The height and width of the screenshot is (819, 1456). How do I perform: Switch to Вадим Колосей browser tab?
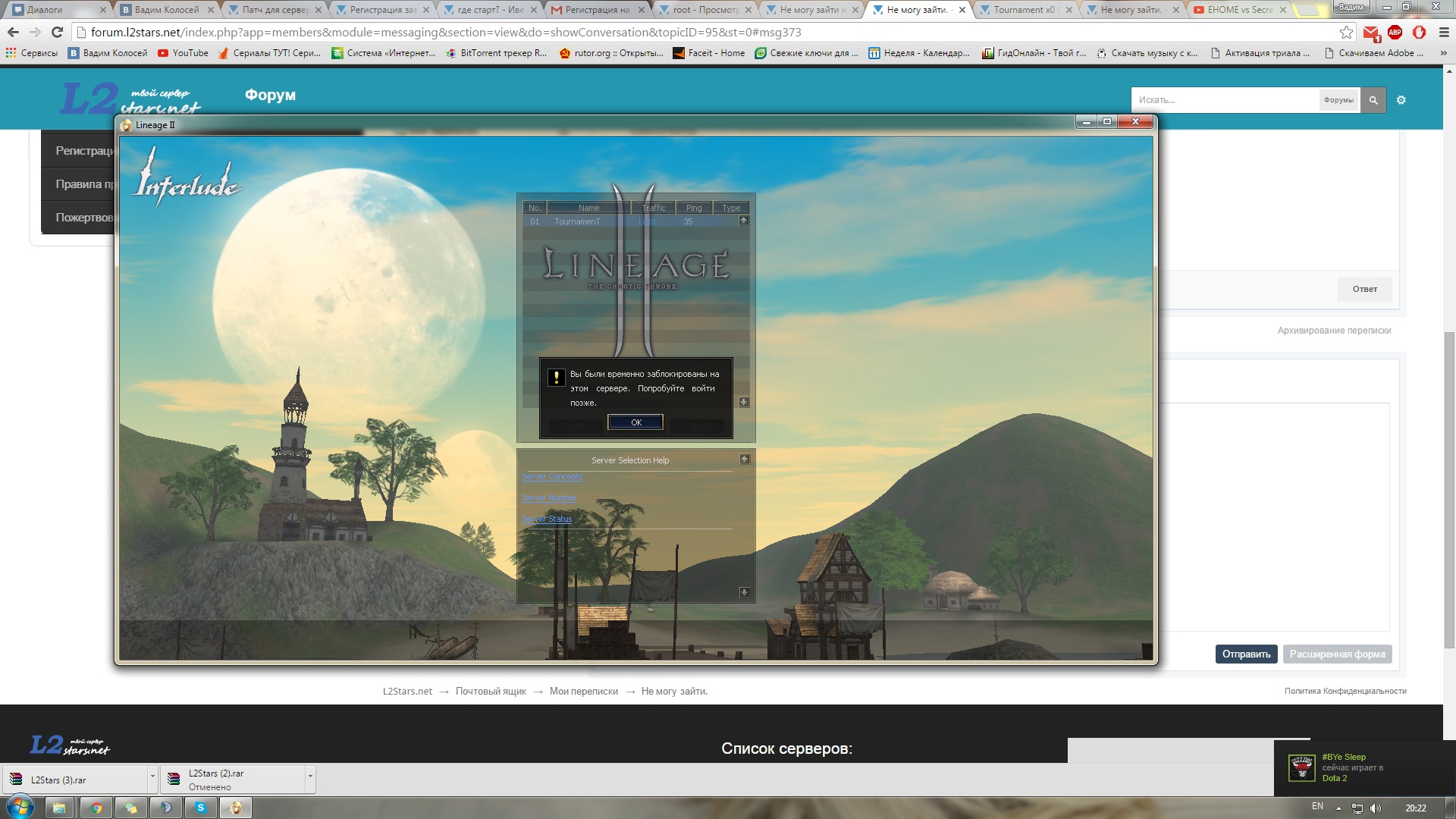[x=166, y=10]
